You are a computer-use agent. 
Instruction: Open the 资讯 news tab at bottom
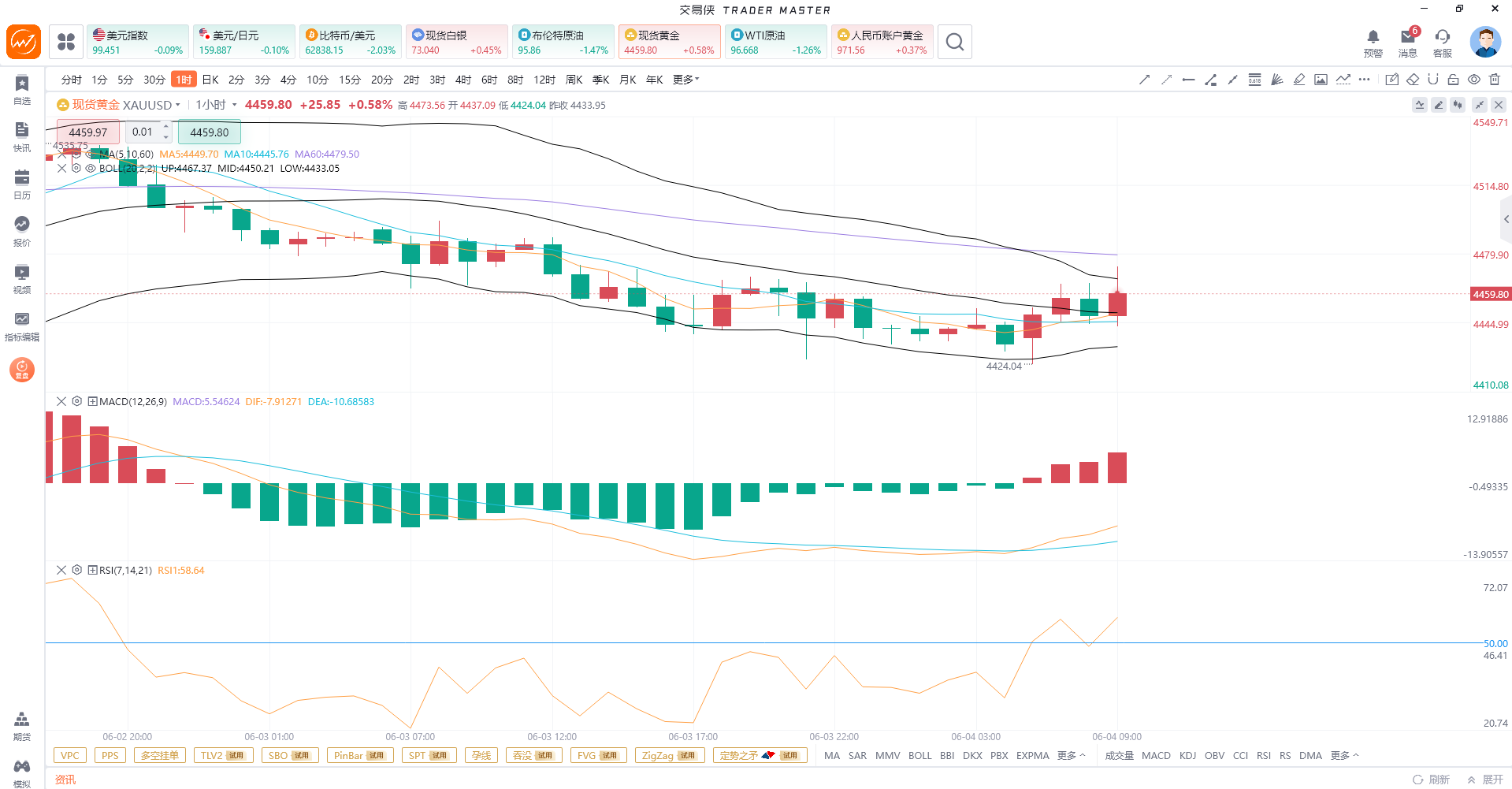tap(65, 780)
